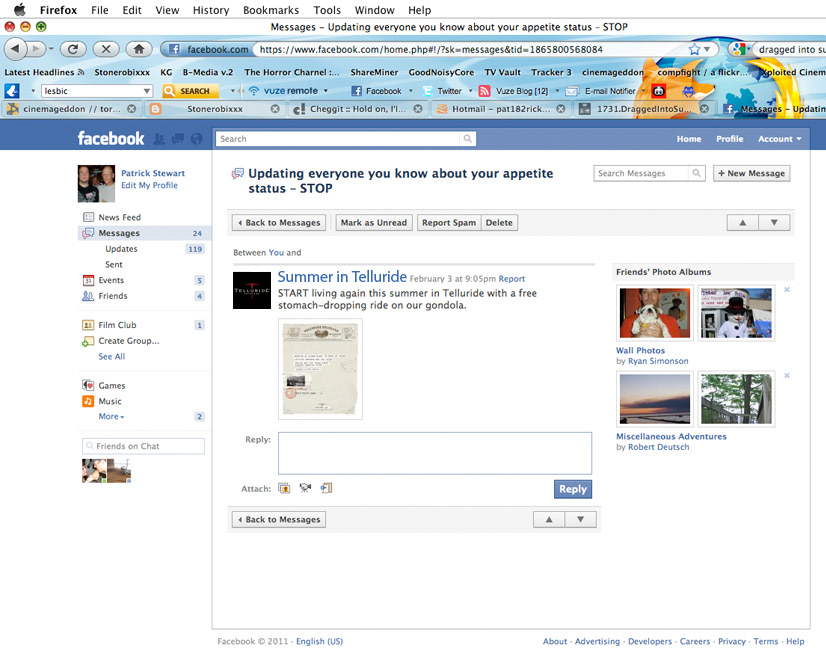Click the Privacy footer link
Image resolution: width=826 pixels, height=654 pixels.
732,641
